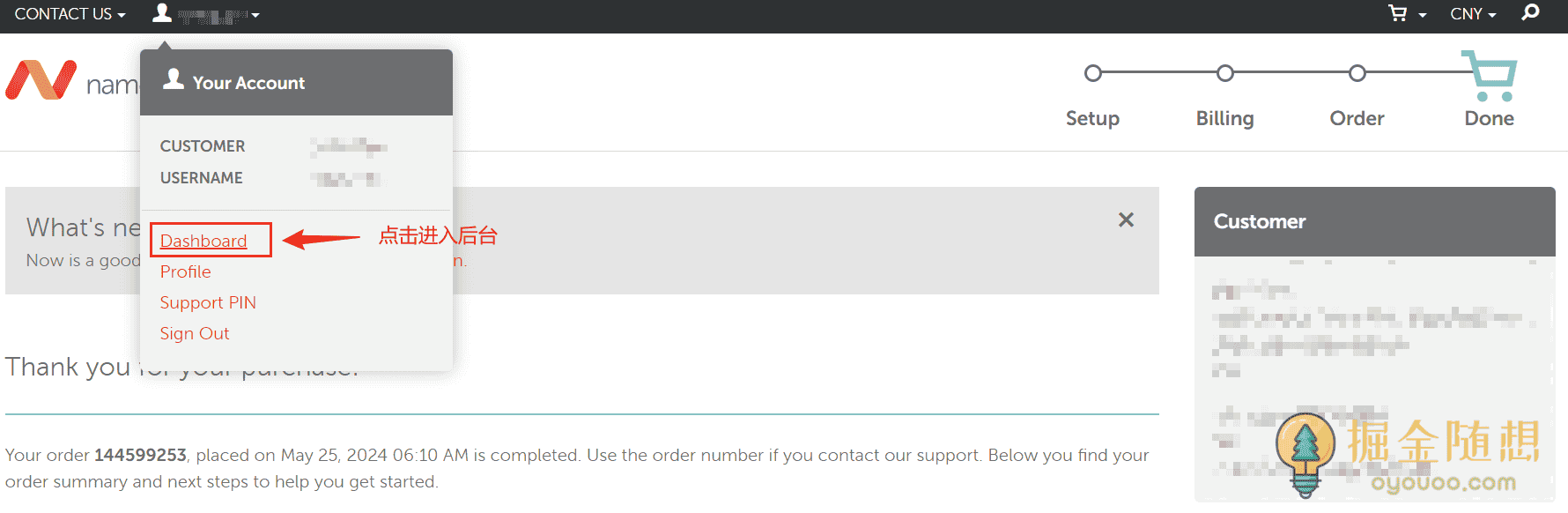1568x513 pixels.
Task: Click the Your Account header
Action: 248,83
